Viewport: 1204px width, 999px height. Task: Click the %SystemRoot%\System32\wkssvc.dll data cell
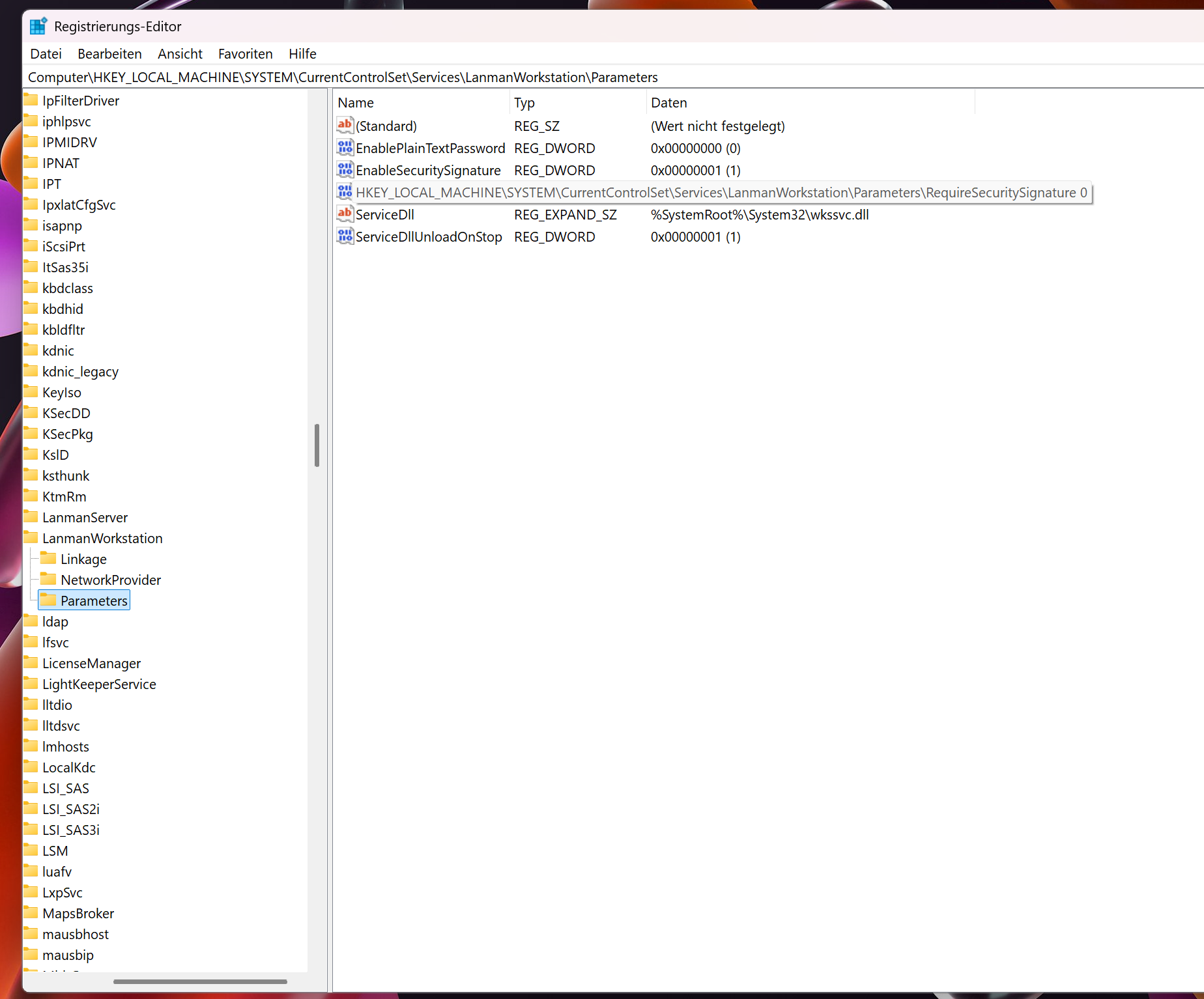click(x=760, y=214)
